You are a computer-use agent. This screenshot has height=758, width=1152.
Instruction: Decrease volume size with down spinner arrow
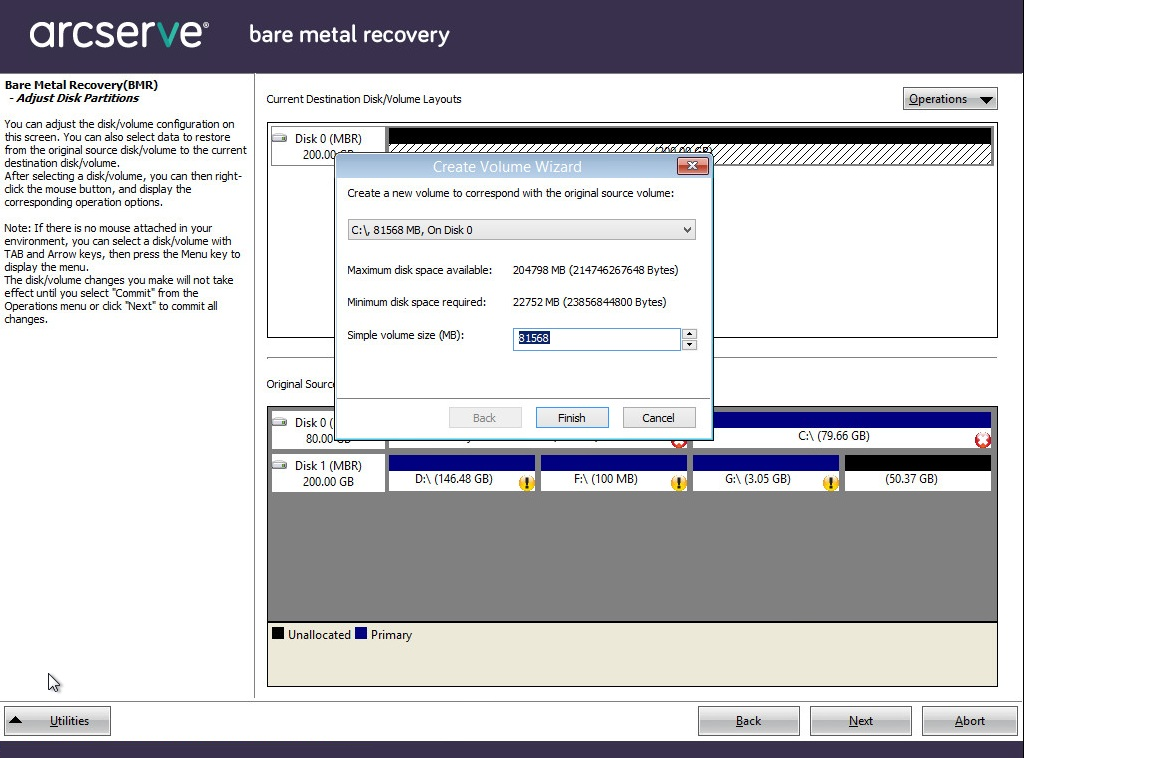pyautogui.click(x=689, y=344)
